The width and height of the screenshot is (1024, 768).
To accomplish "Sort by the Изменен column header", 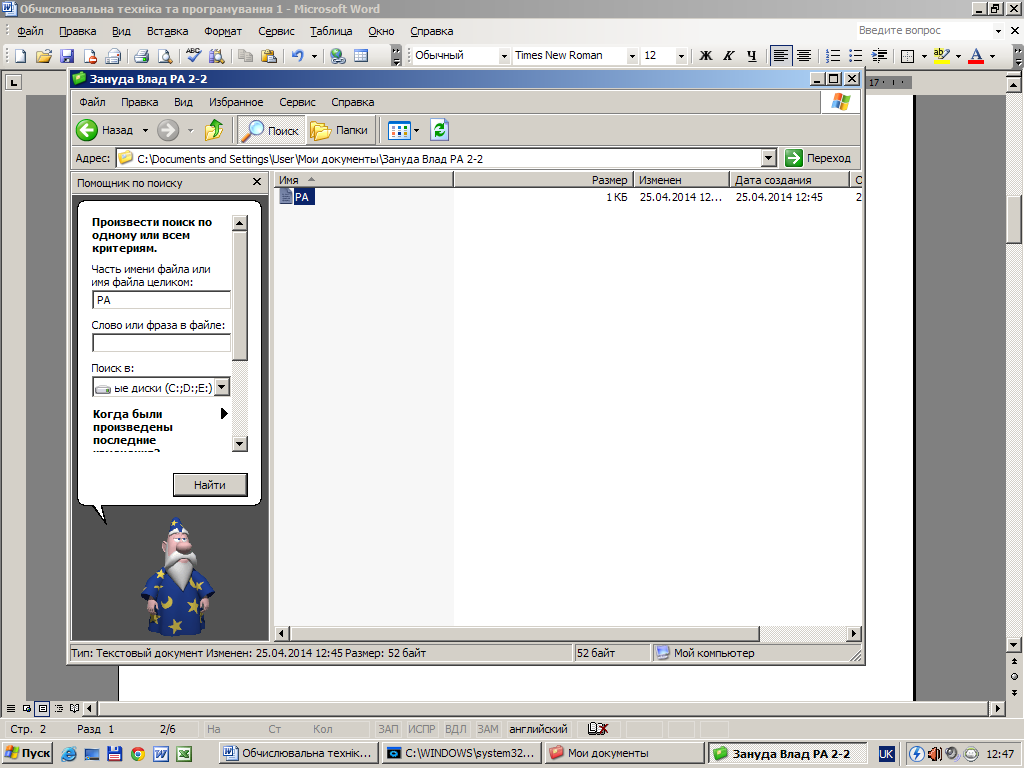I will [x=681, y=180].
